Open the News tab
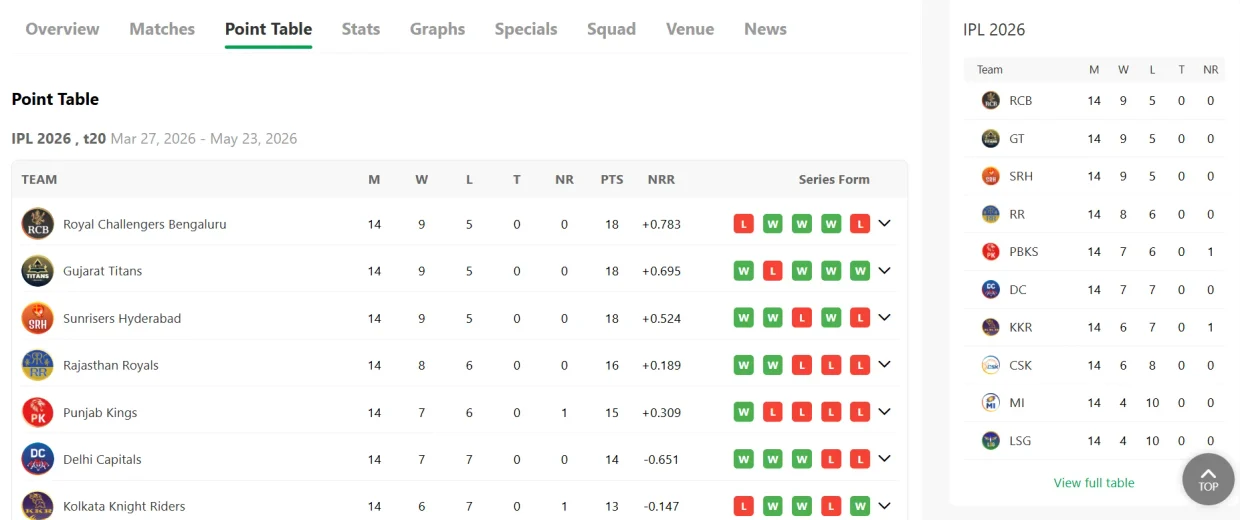1240x520 pixels. click(765, 29)
